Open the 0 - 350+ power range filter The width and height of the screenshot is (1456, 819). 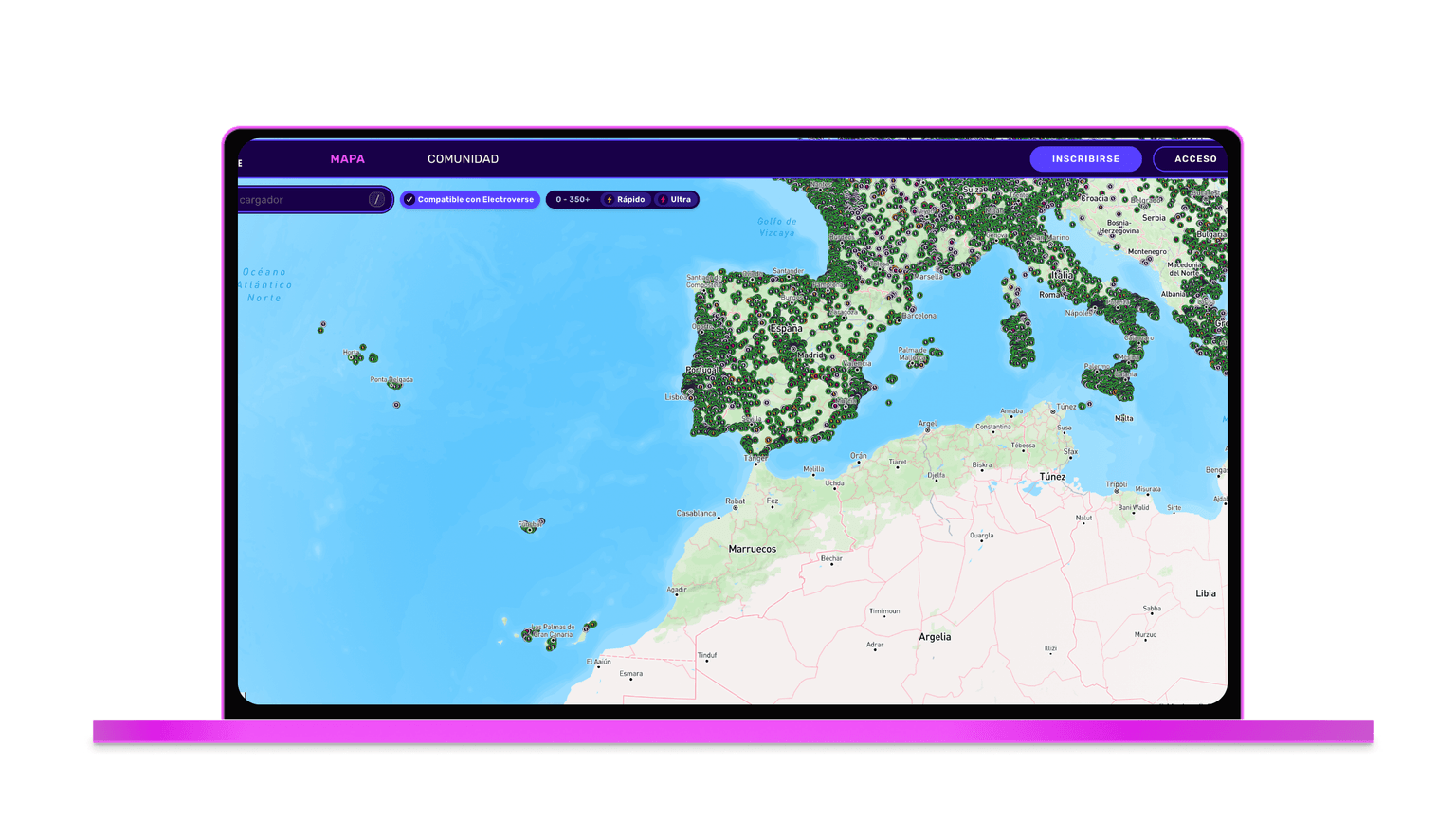[573, 200]
